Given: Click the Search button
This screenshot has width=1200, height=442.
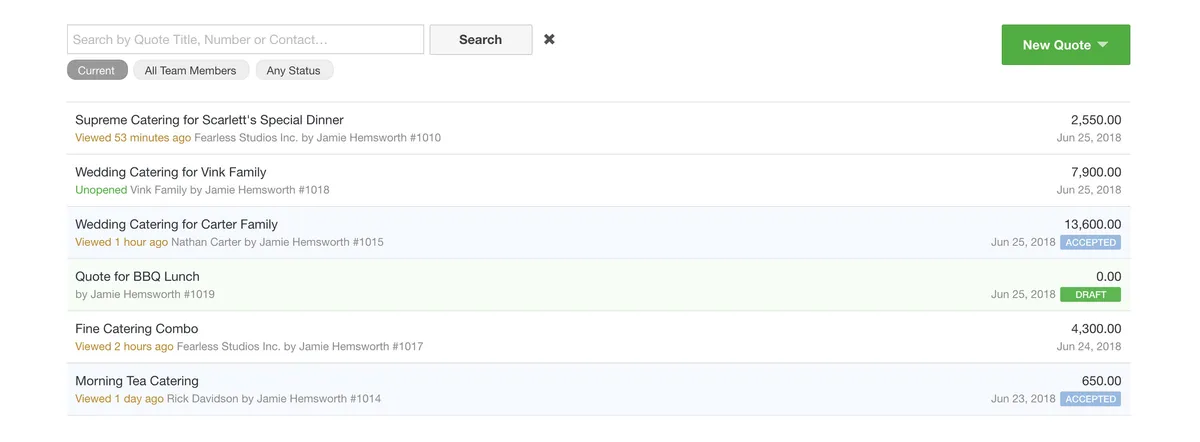Looking at the screenshot, I should coord(480,39).
